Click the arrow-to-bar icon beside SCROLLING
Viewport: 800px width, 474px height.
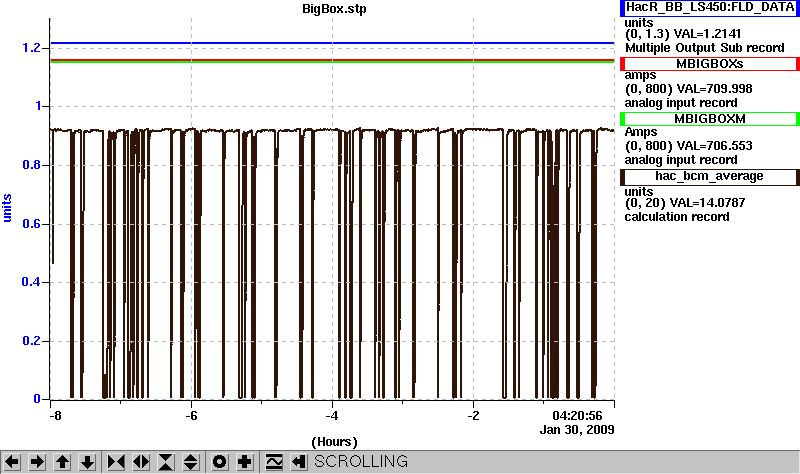[299, 462]
